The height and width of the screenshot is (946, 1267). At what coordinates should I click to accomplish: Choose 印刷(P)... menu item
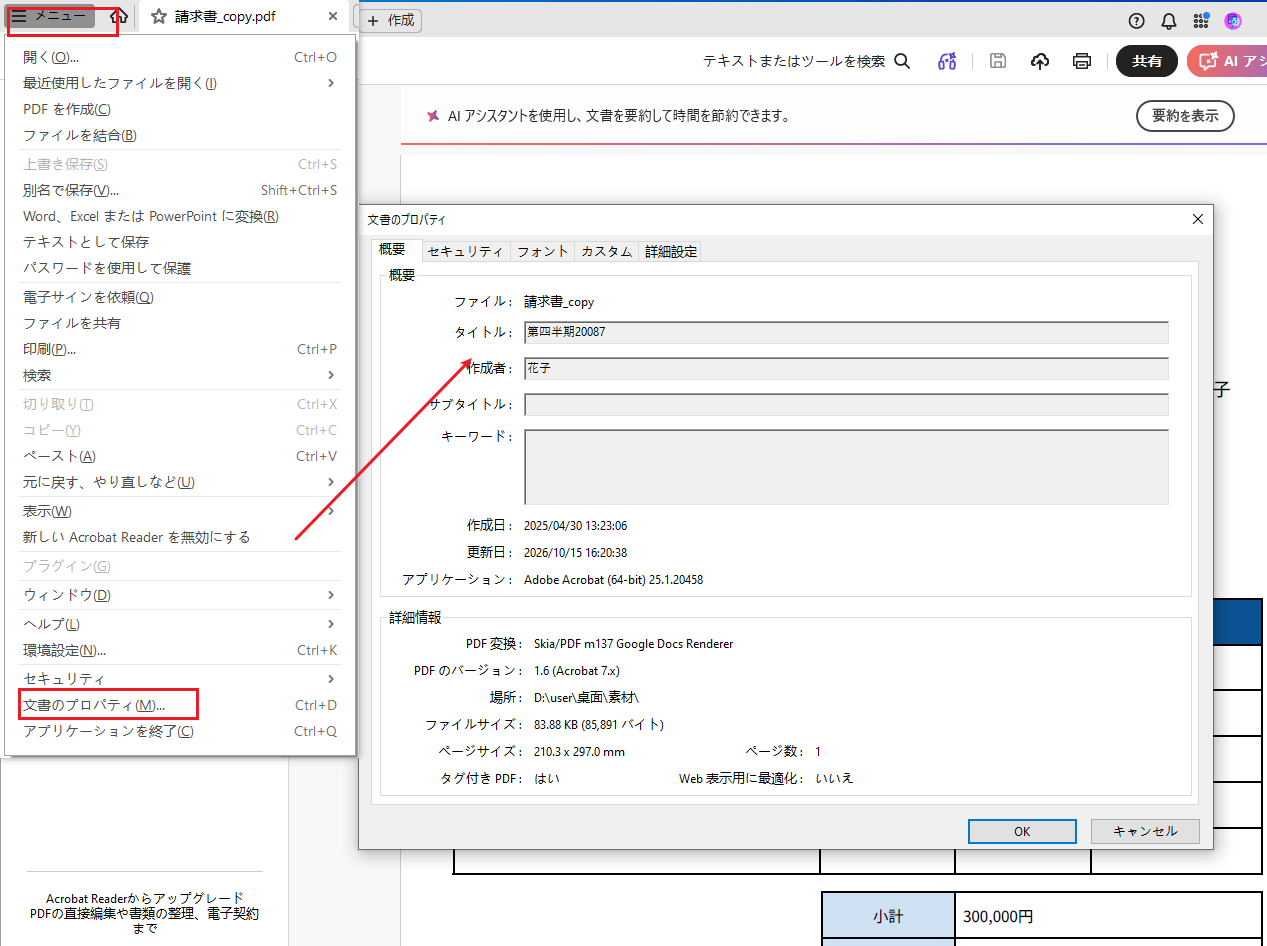pyautogui.click(x=180, y=349)
